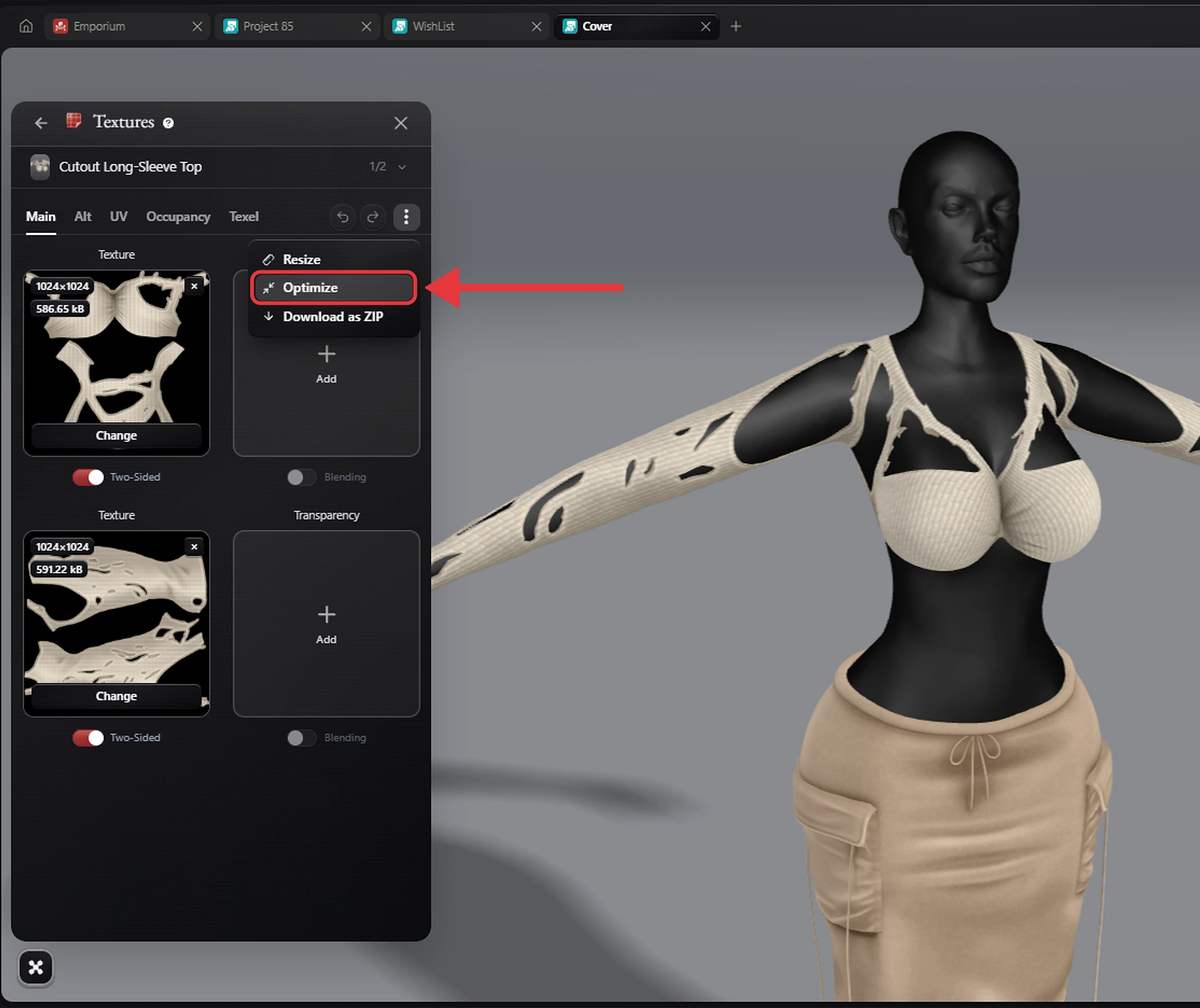Open the Occupancy tab

(x=178, y=216)
